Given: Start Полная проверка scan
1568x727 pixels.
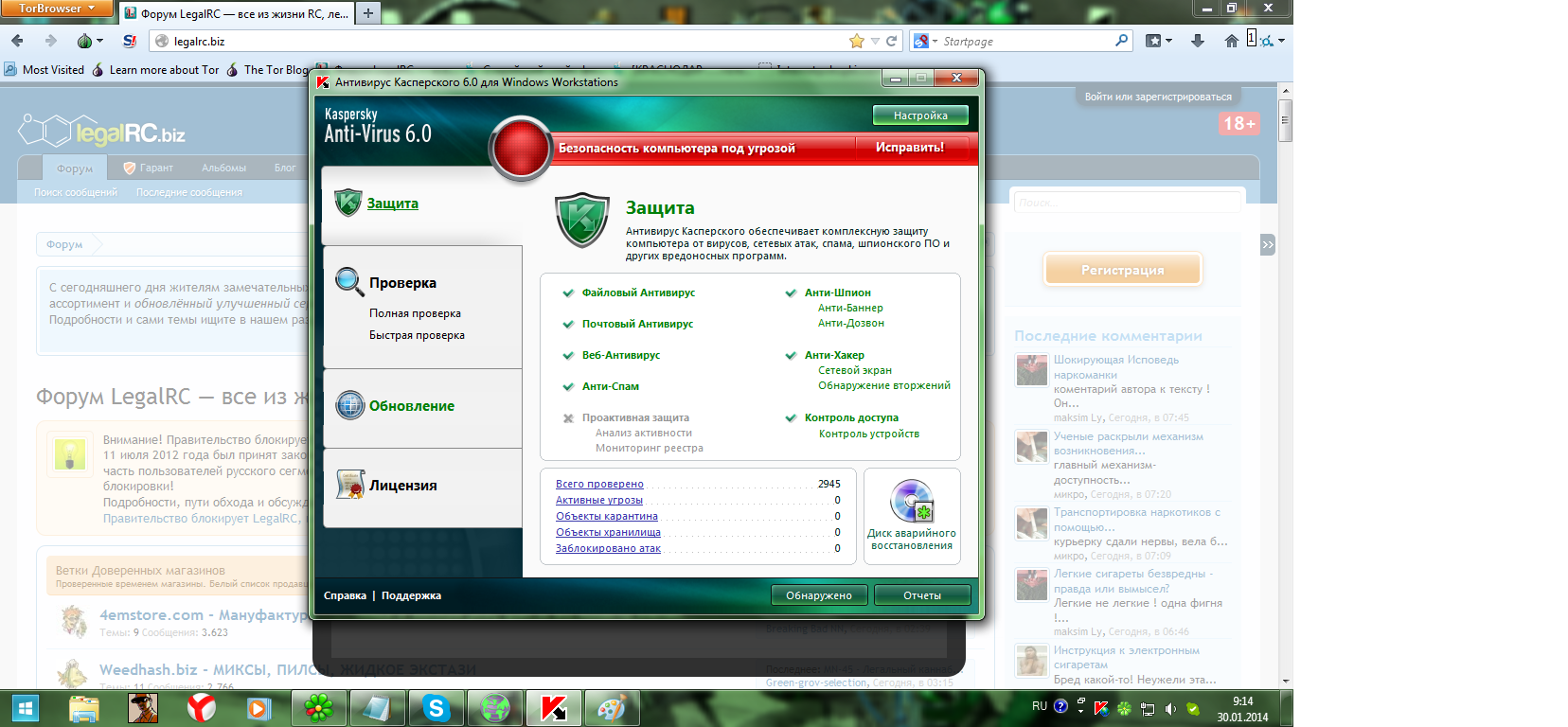Looking at the screenshot, I should 415,313.
